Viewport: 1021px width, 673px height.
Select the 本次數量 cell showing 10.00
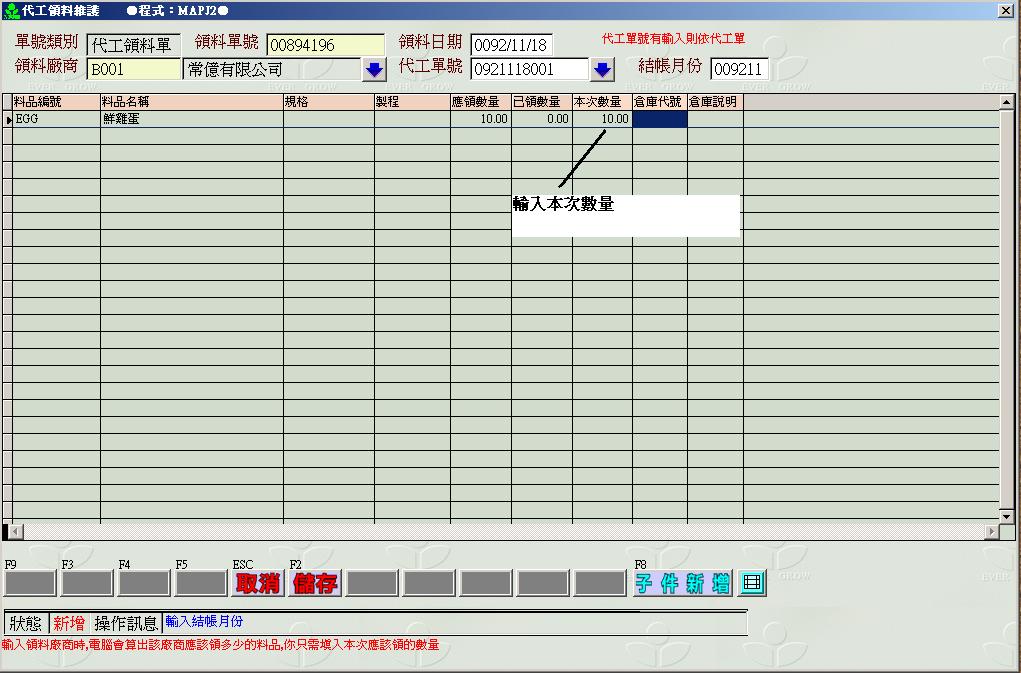tap(602, 119)
